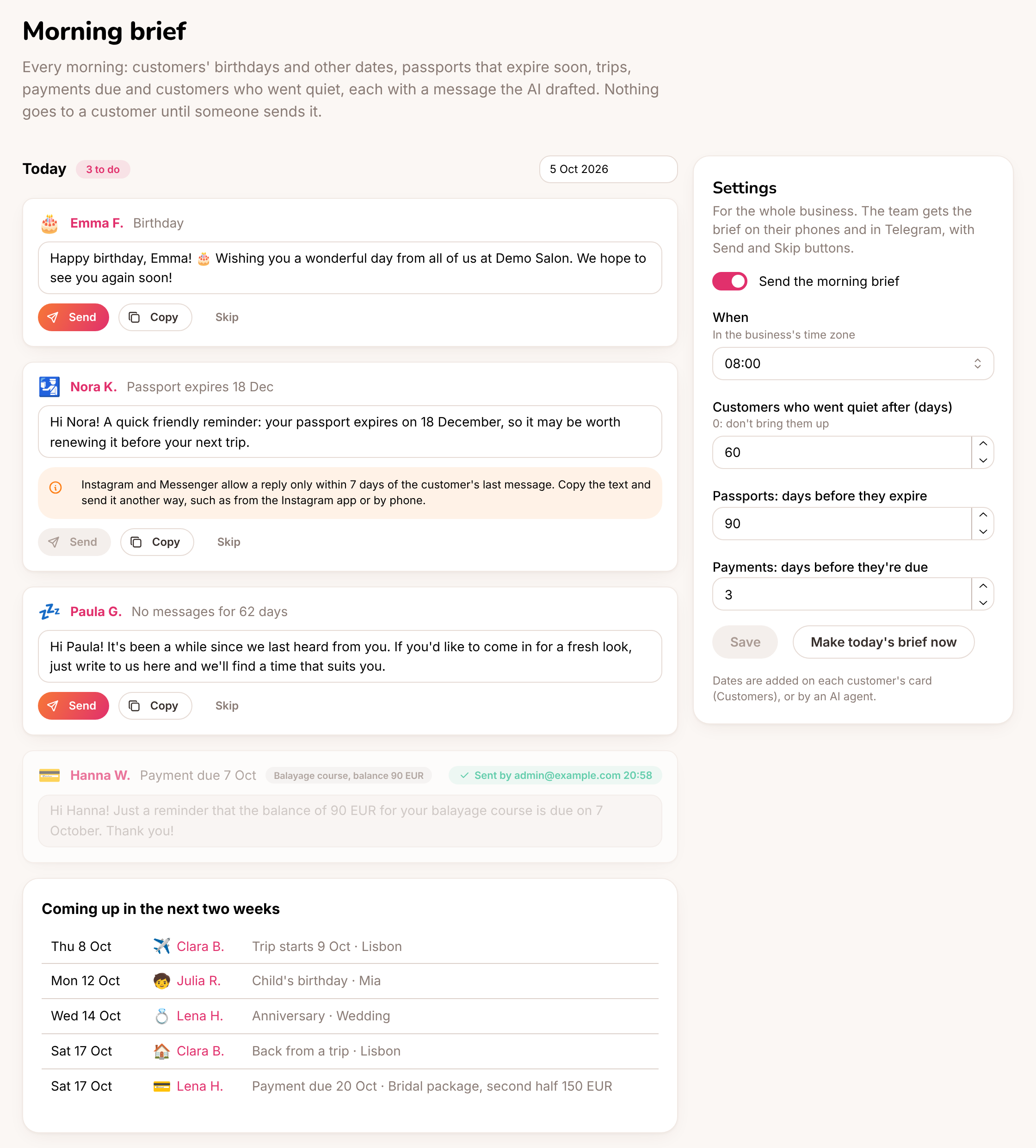Click the airplane icon in Clara B. trip row
The height and width of the screenshot is (1148, 1036).
point(162,946)
